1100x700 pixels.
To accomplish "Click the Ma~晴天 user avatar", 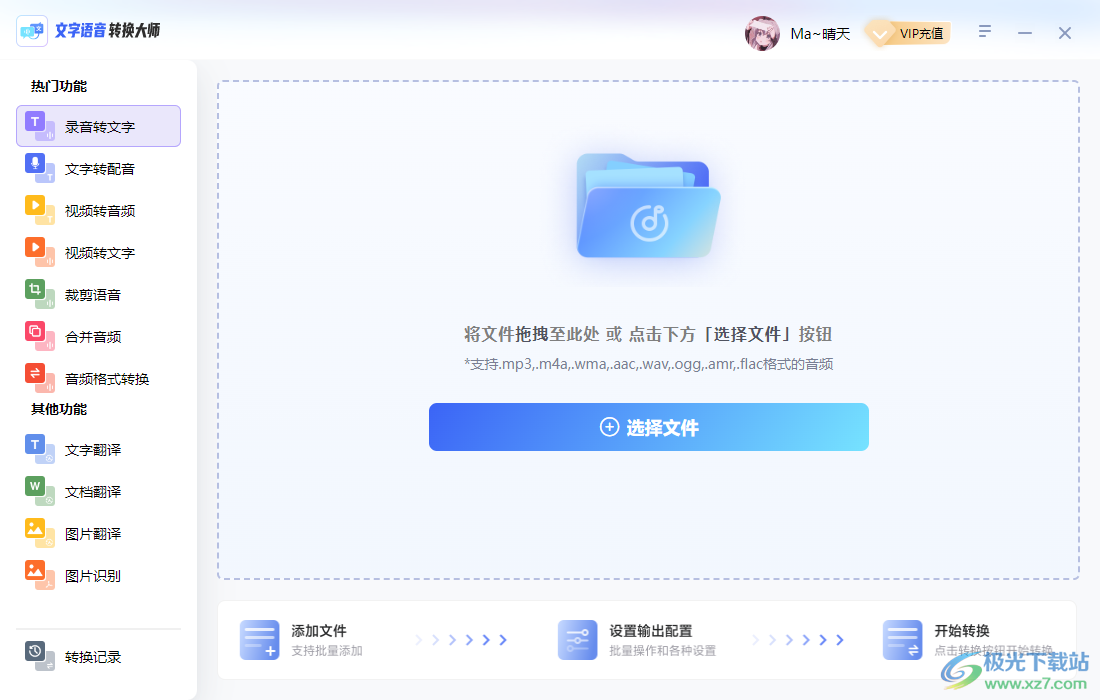I will tap(762, 33).
